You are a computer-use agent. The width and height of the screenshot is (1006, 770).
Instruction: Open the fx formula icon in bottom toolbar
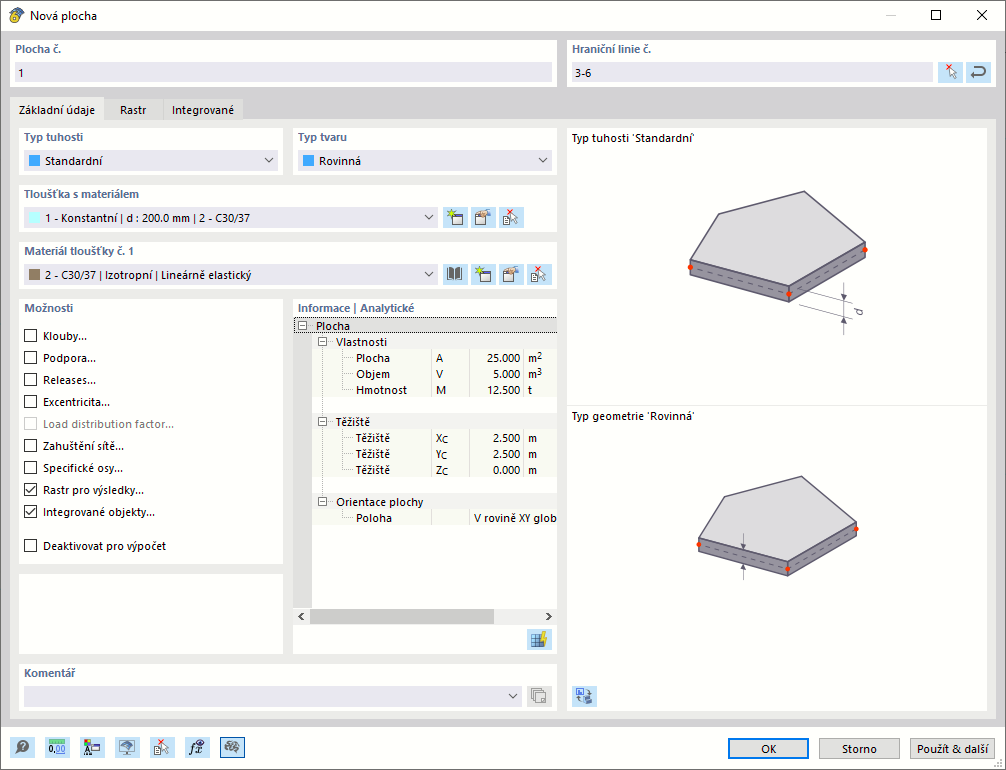pos(197,748)
